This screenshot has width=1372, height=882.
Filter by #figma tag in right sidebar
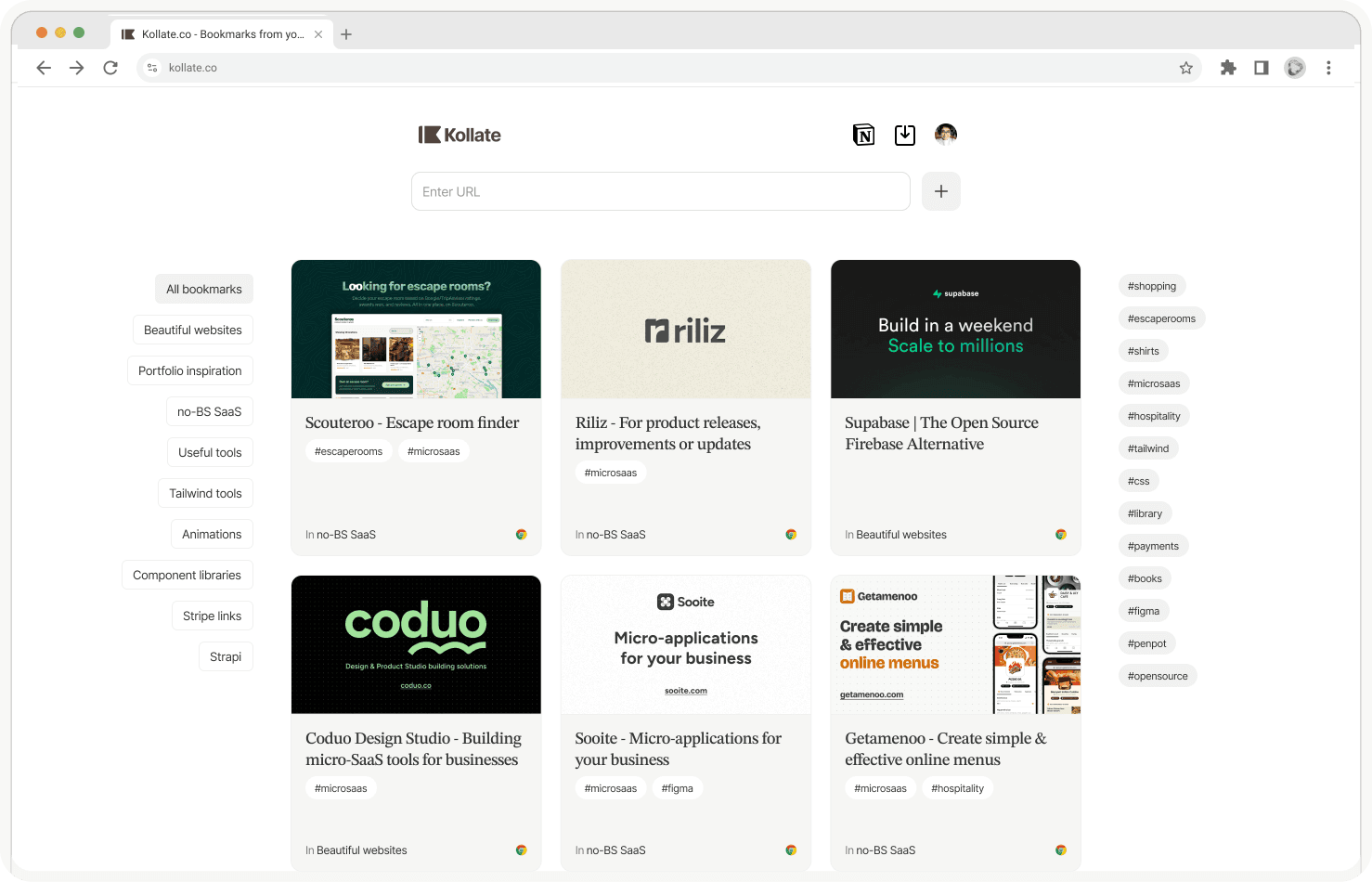click(x=1144, y=611)
